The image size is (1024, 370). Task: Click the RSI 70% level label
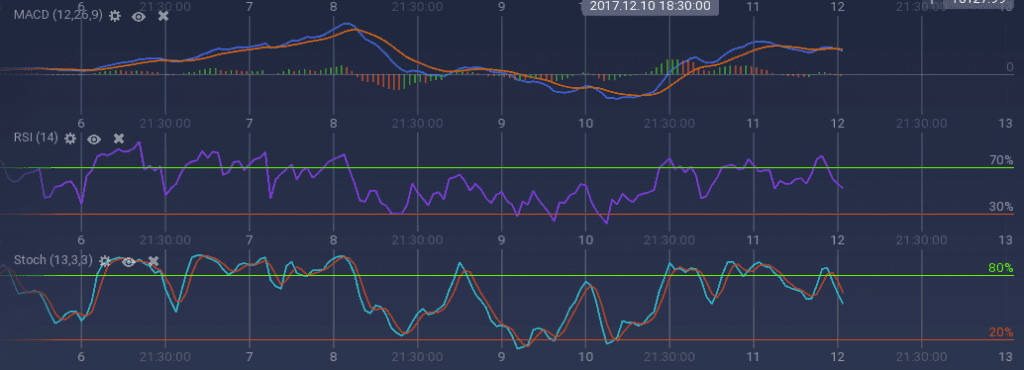coord(1000,159)
